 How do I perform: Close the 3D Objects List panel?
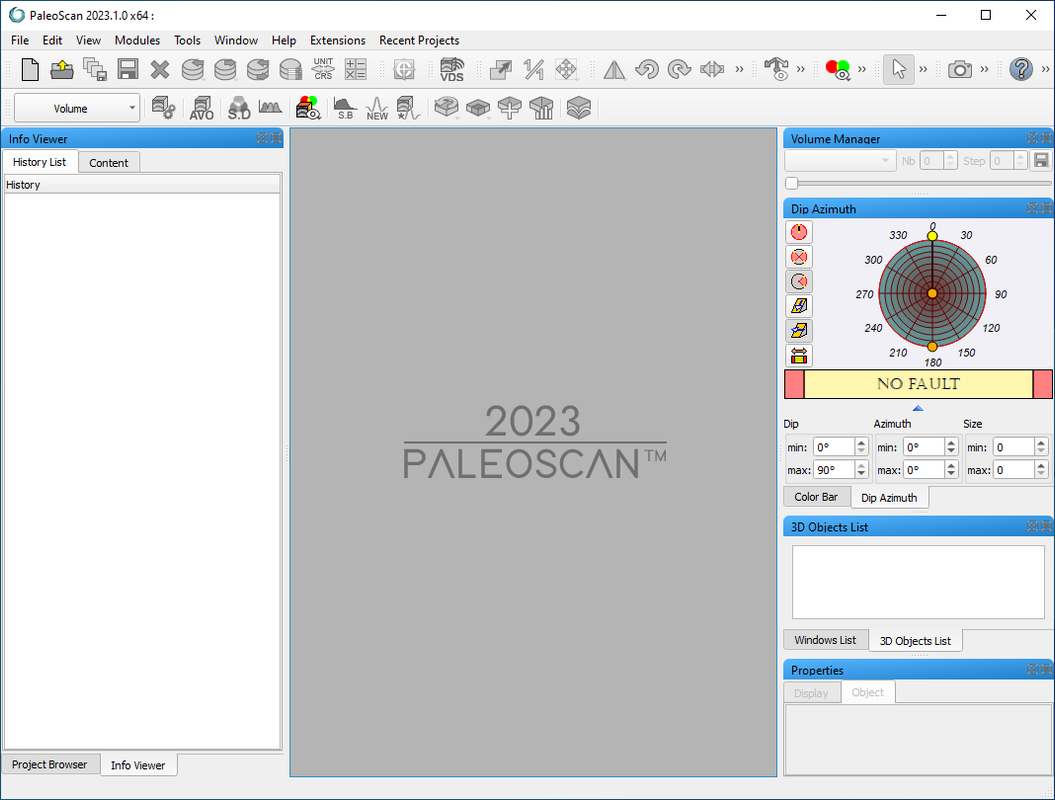click(x=1046, y=525)
